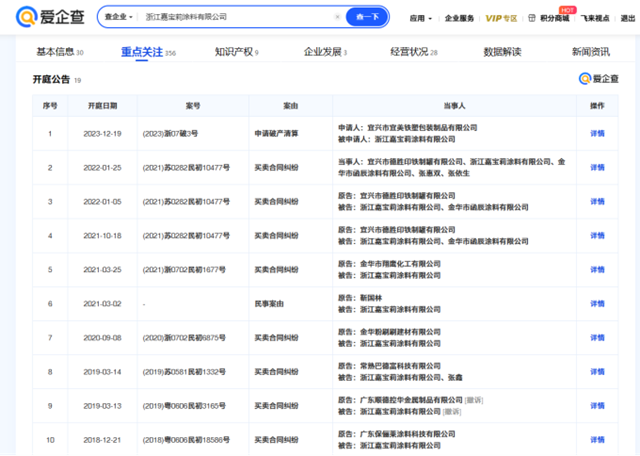The height and width of the screenshot is (456, 640).
Task: Click case number (2019)粤0606民初3165号
Action: click(x=184, y=406)
